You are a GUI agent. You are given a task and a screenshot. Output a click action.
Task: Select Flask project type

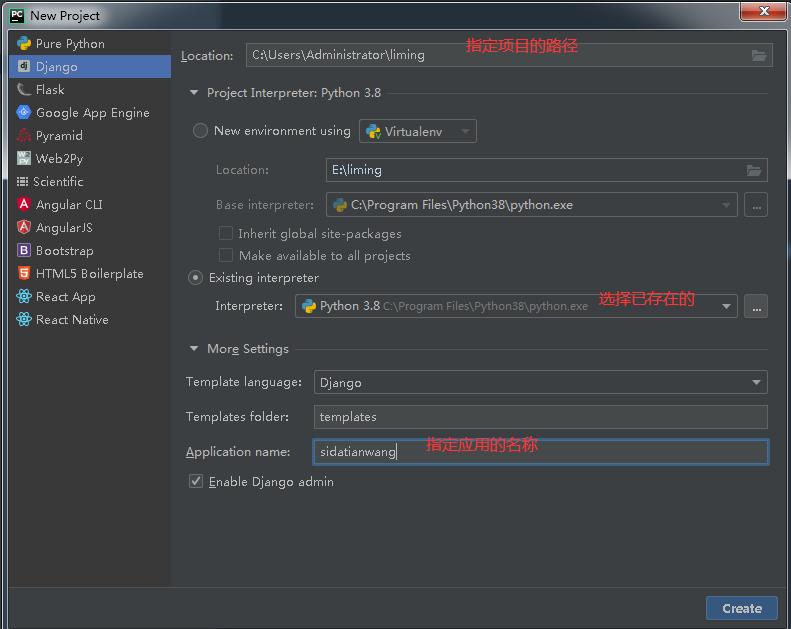pos(90,89)
